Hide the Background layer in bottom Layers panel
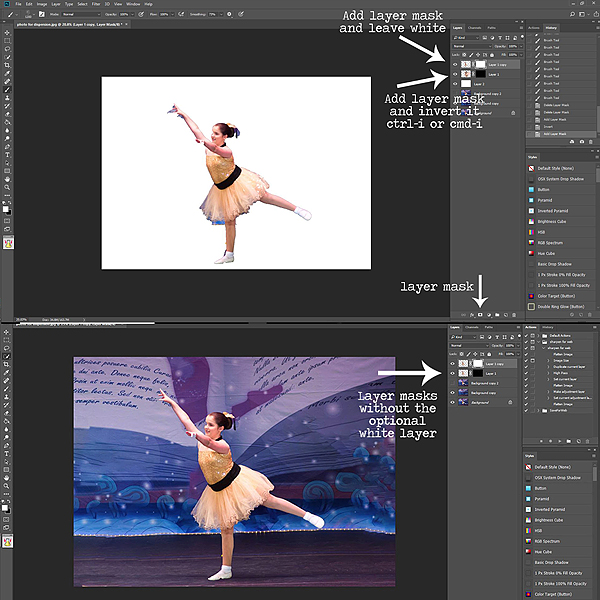Image resolution: width=600 pixels, height=600 pixels. [452, 403]
